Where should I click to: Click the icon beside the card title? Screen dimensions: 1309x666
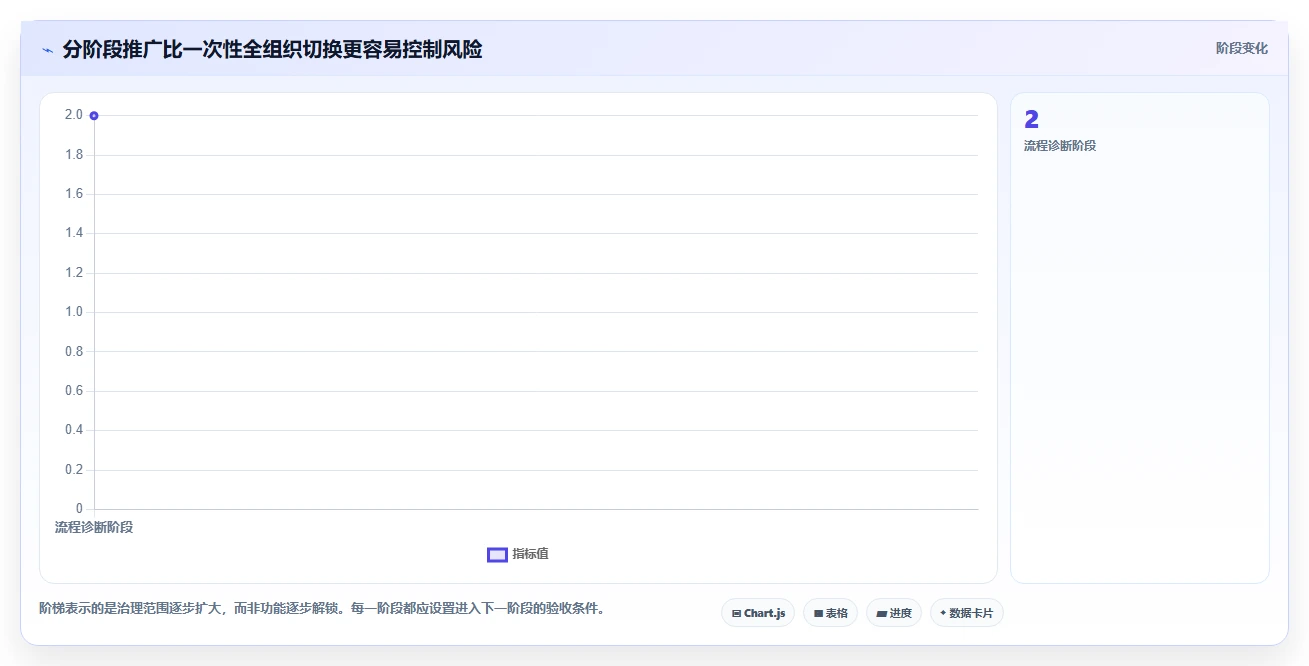pos(47,50)
